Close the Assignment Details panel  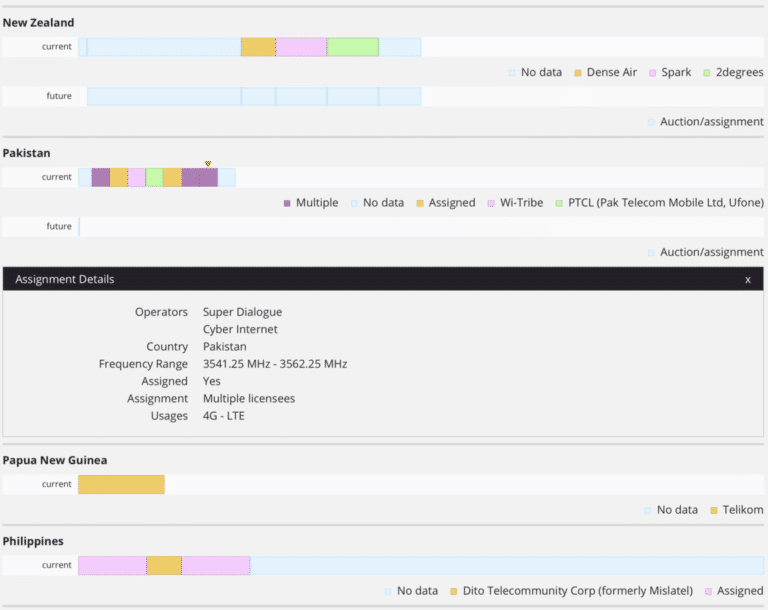tap(747, 280)
